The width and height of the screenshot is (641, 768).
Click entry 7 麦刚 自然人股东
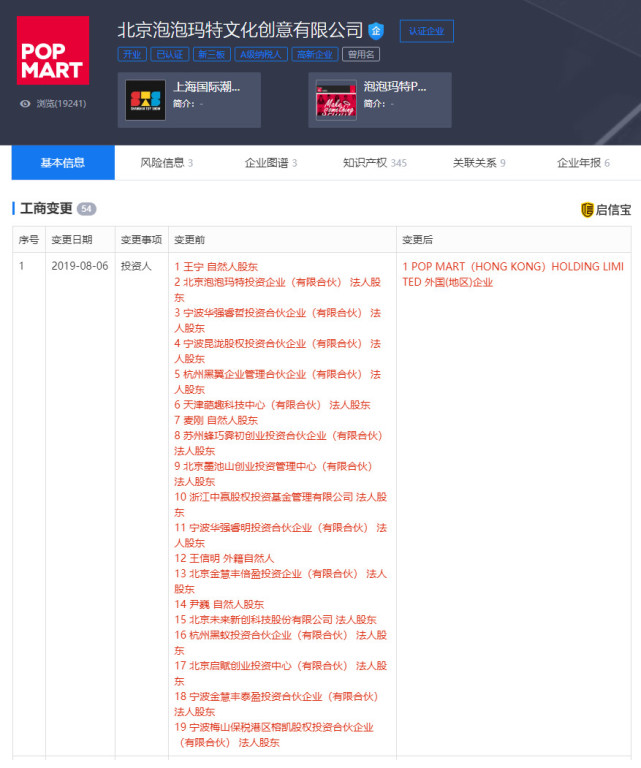(216, 420)
